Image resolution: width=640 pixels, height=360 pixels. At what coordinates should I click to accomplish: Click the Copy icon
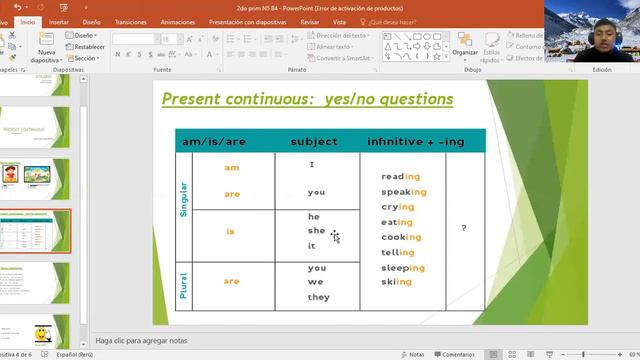tap(12, 47)
